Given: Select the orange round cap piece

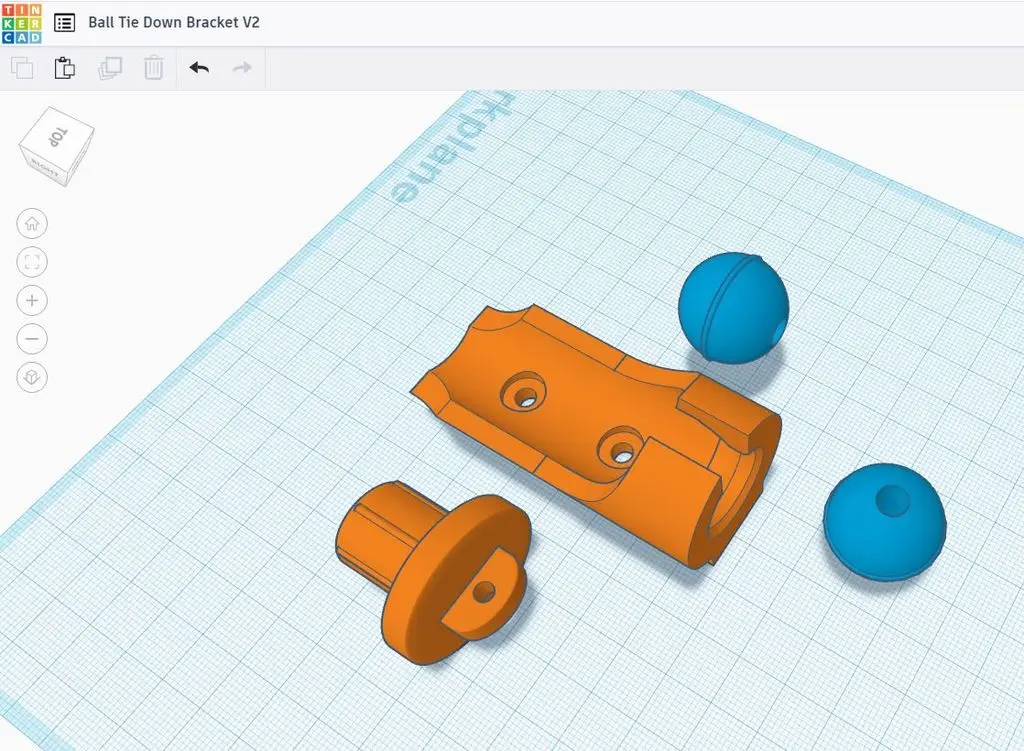Looking at the screenshot, I should [x=440, y=570].
